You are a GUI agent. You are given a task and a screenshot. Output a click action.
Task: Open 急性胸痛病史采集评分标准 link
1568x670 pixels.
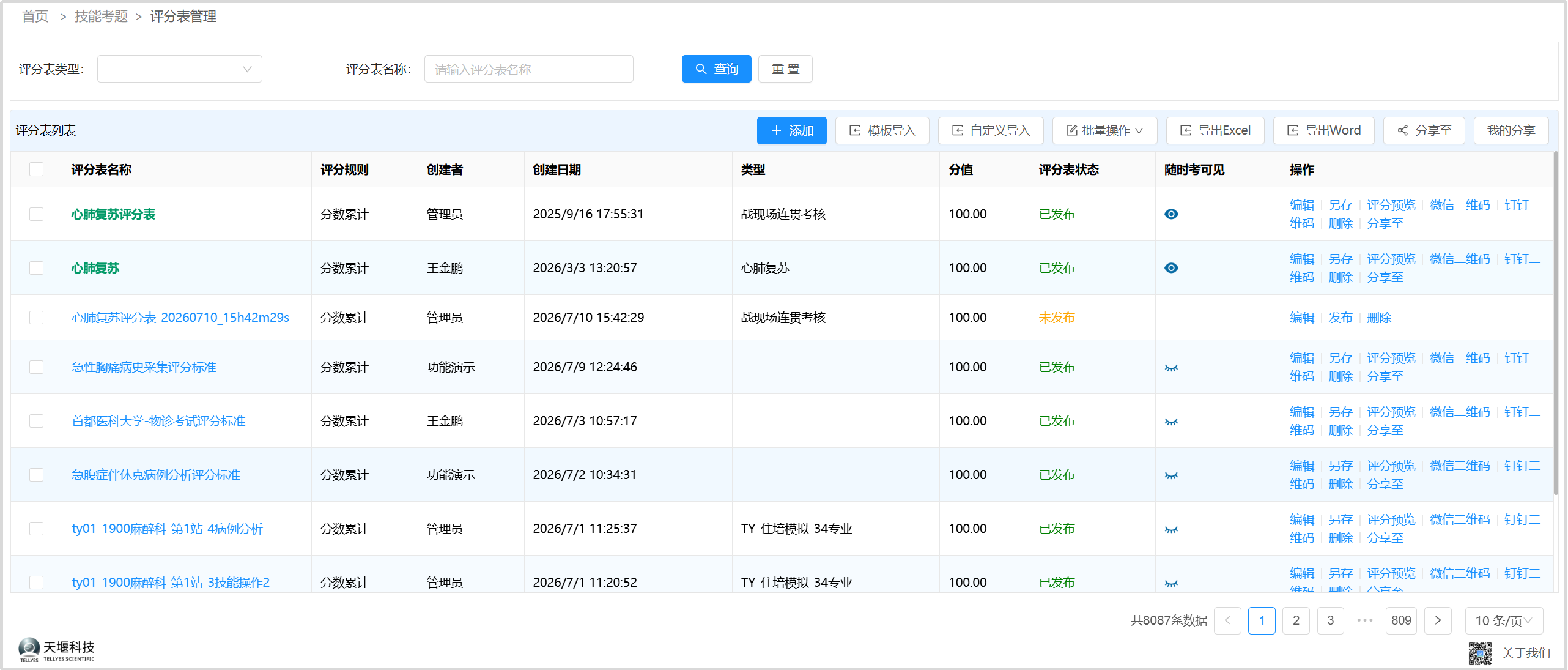[144, 367]
